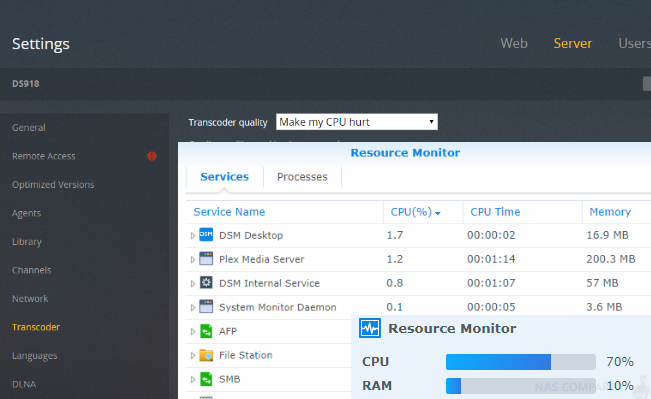Click the CPU usage bar at 70%

(521, 362)
